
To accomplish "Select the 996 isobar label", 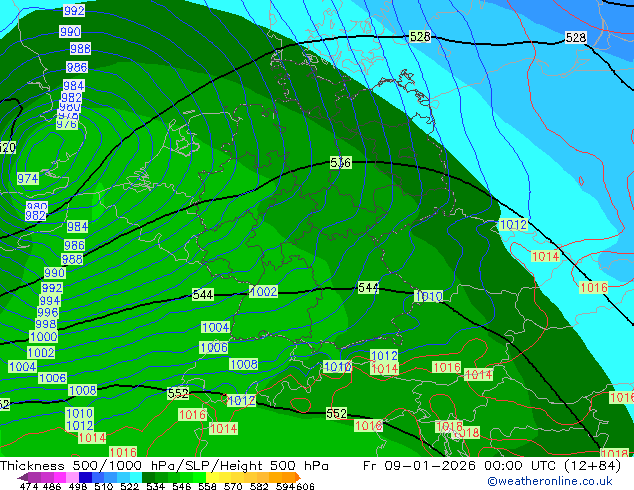I will click(x=48, y=313).
